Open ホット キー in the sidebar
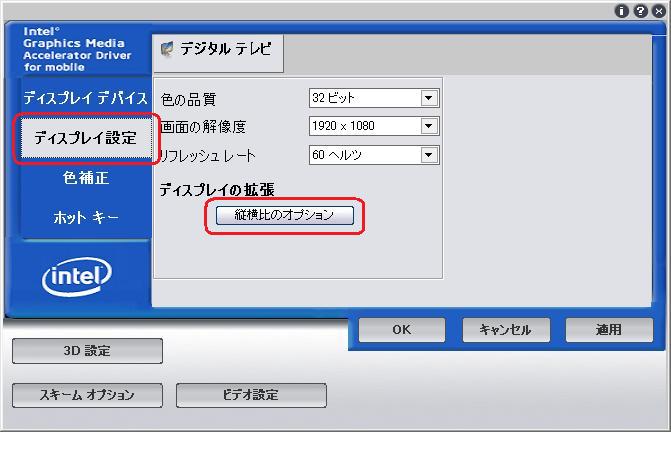 coord(86,217)
